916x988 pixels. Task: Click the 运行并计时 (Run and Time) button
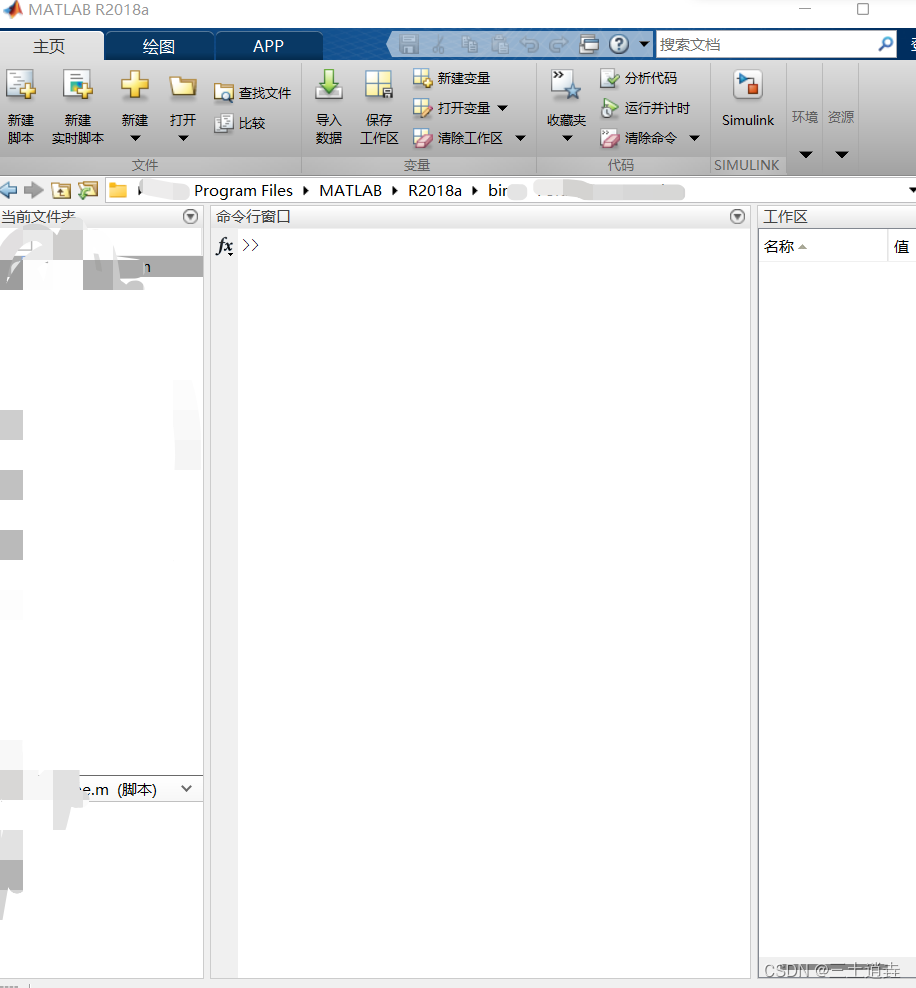click(x=645, y=108)
